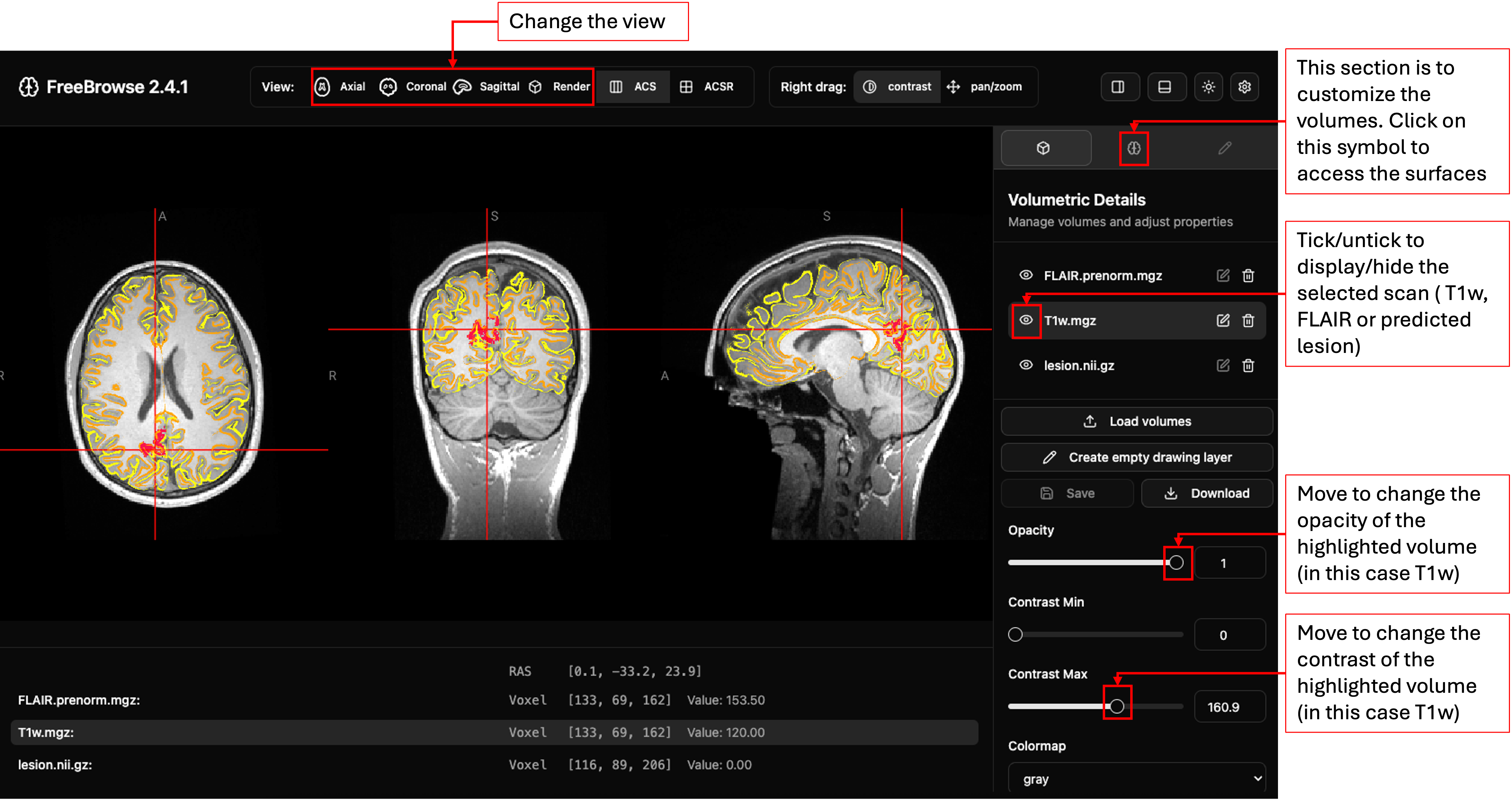Edit T1w.mgz properties
1512x800 pixels.
click(1223, 320)
